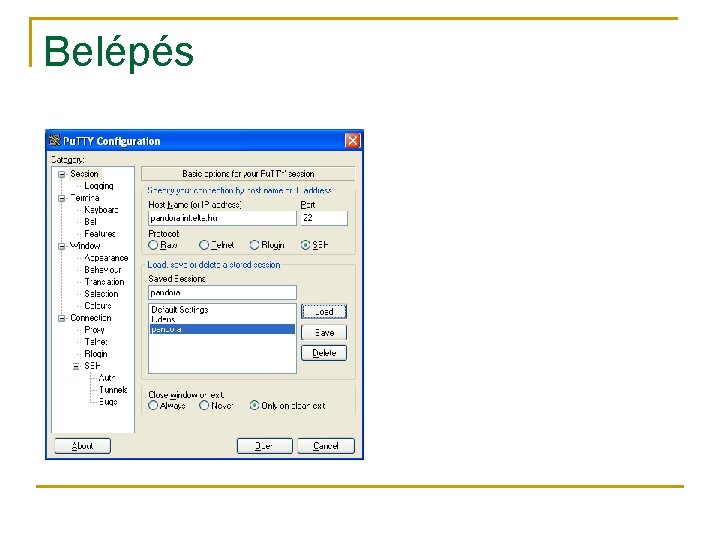Click the Port field showing 22
This screenshot has width=720, height=540.
(x=324, y=218)
